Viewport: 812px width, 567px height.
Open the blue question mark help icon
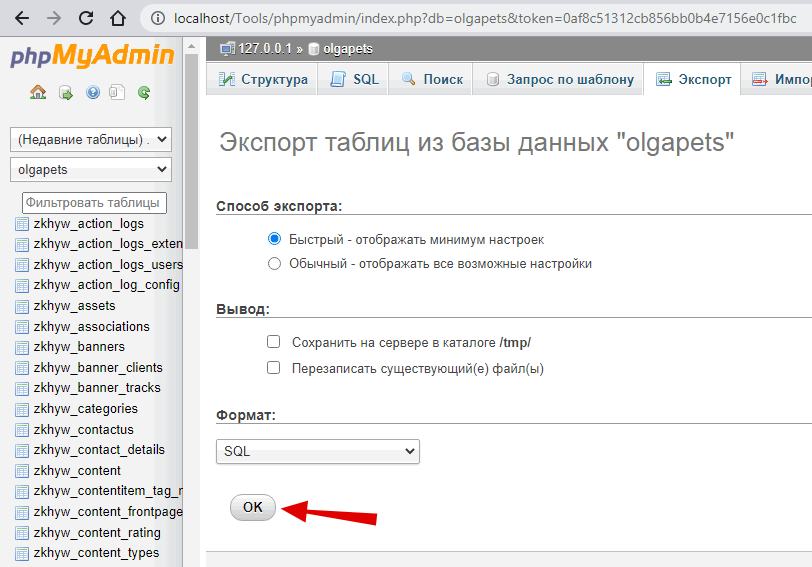(x=93, y=93)
